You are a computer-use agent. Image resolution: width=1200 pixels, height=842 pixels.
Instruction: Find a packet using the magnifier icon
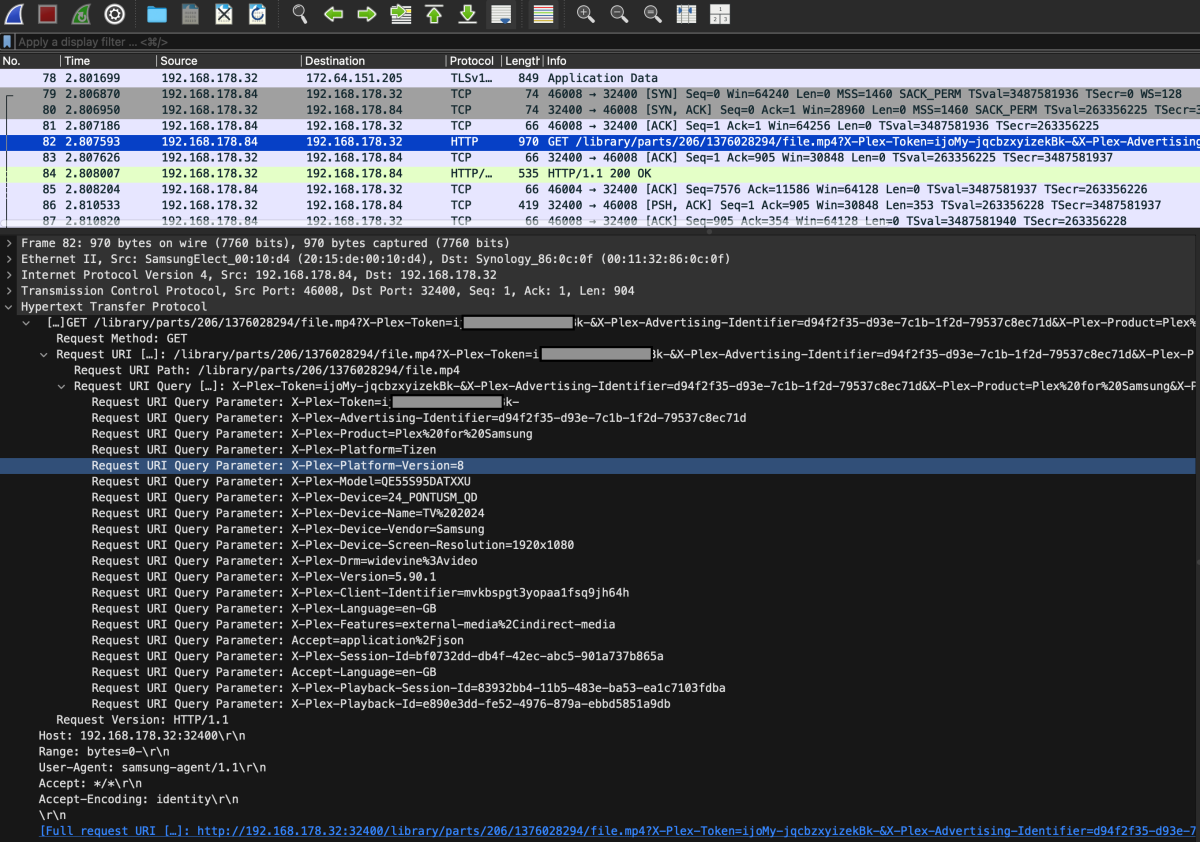click(298, 14)
